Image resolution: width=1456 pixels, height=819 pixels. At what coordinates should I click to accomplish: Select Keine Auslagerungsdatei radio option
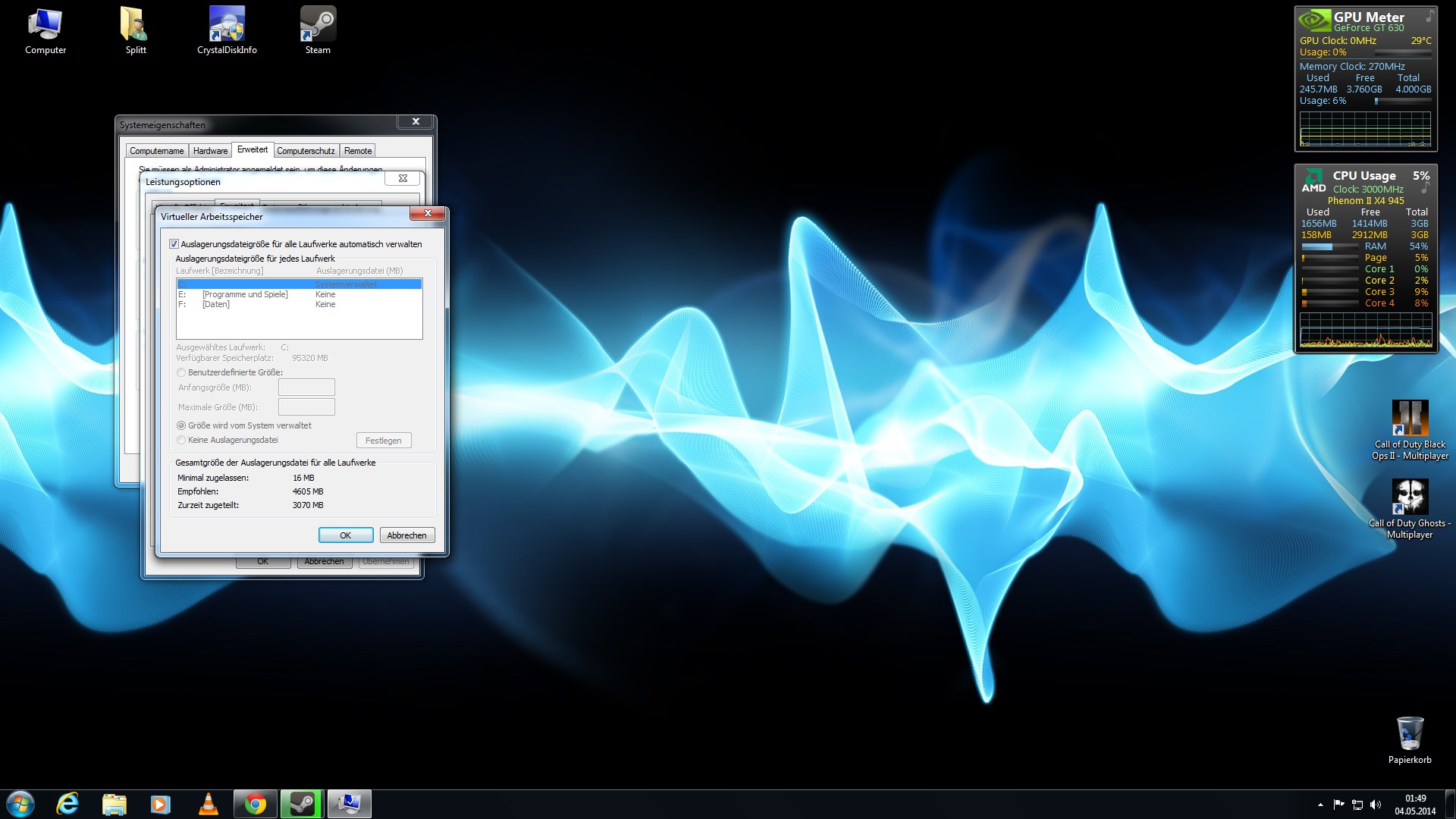181,440
